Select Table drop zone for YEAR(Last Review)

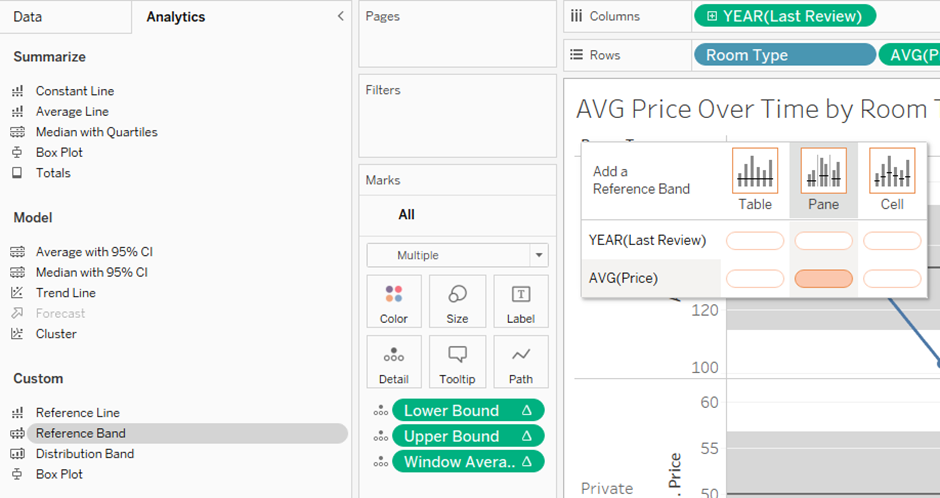[755, 240]
